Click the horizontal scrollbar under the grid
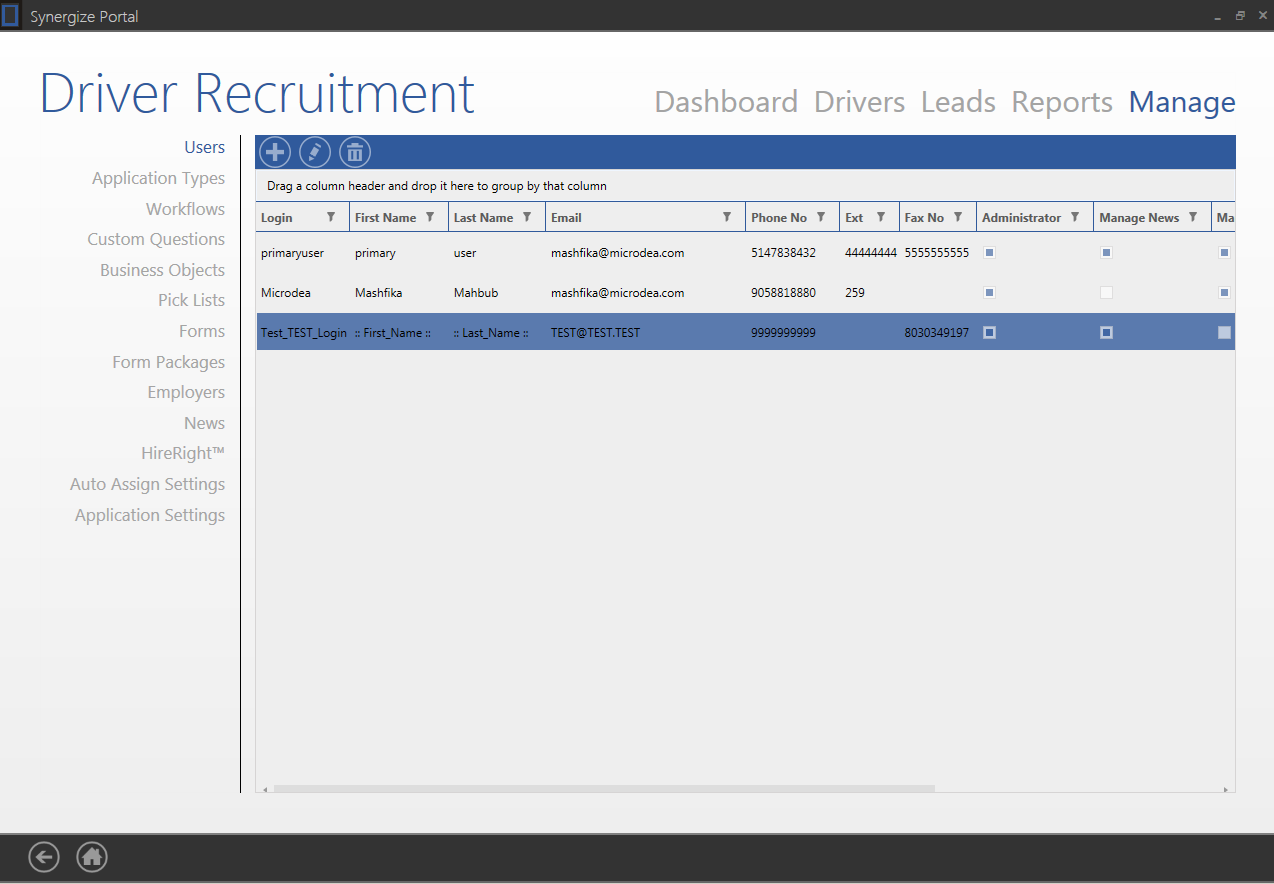Image resolution: width=1274 pixels, height=884 pixels. [604, 788]
